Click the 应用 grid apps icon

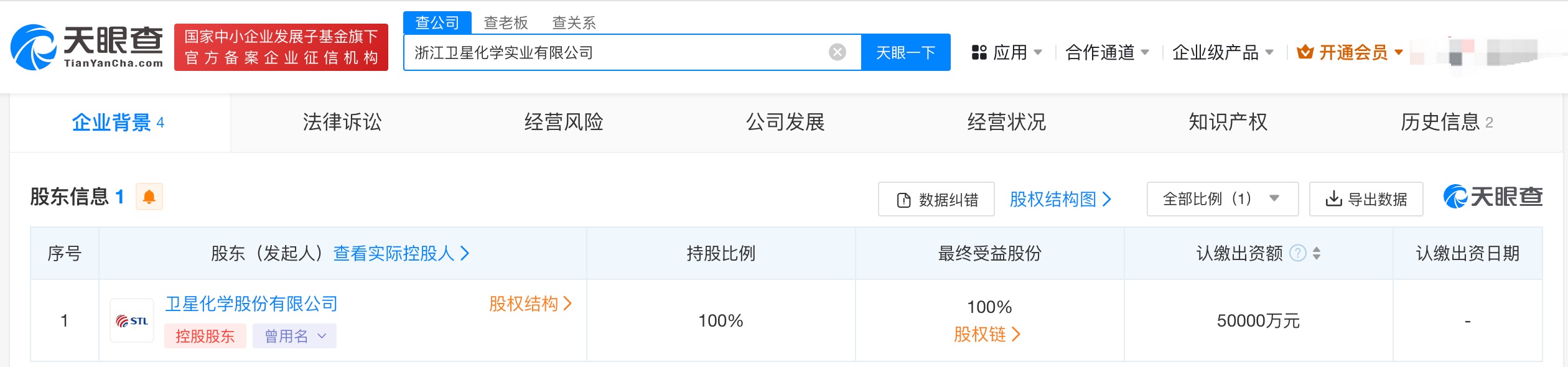point(979,52)
